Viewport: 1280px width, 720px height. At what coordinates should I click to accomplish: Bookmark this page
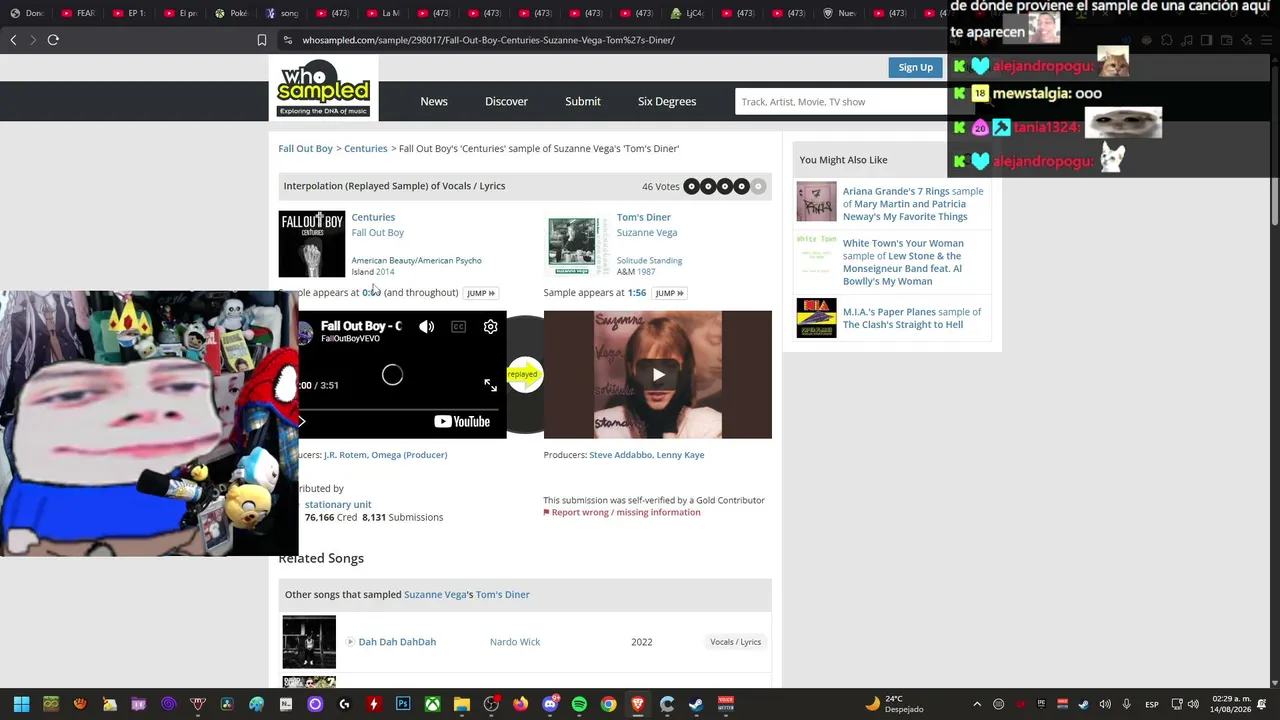(262, 40)
